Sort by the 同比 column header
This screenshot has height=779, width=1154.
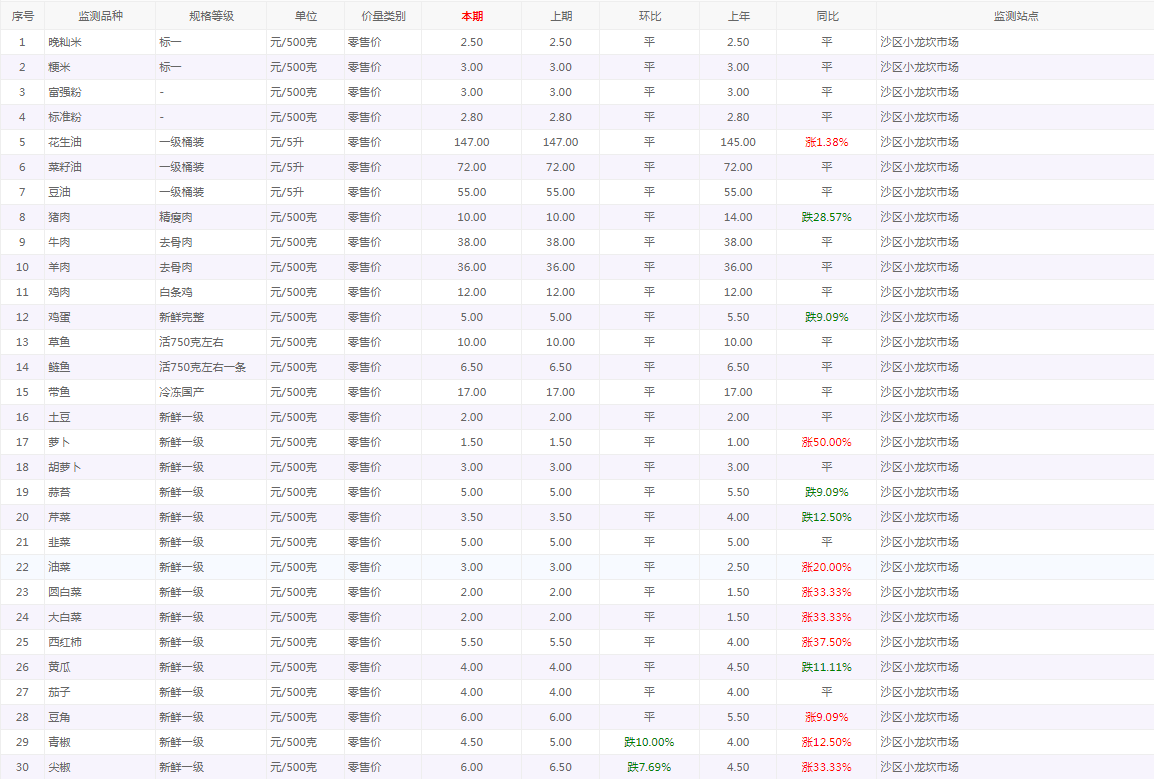point(826,17)
